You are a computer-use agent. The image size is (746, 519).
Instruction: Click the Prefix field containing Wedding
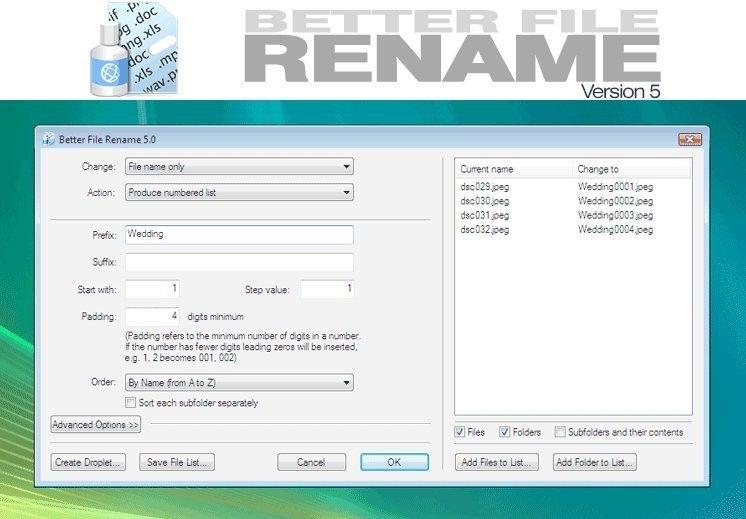[x=239, y=235]
